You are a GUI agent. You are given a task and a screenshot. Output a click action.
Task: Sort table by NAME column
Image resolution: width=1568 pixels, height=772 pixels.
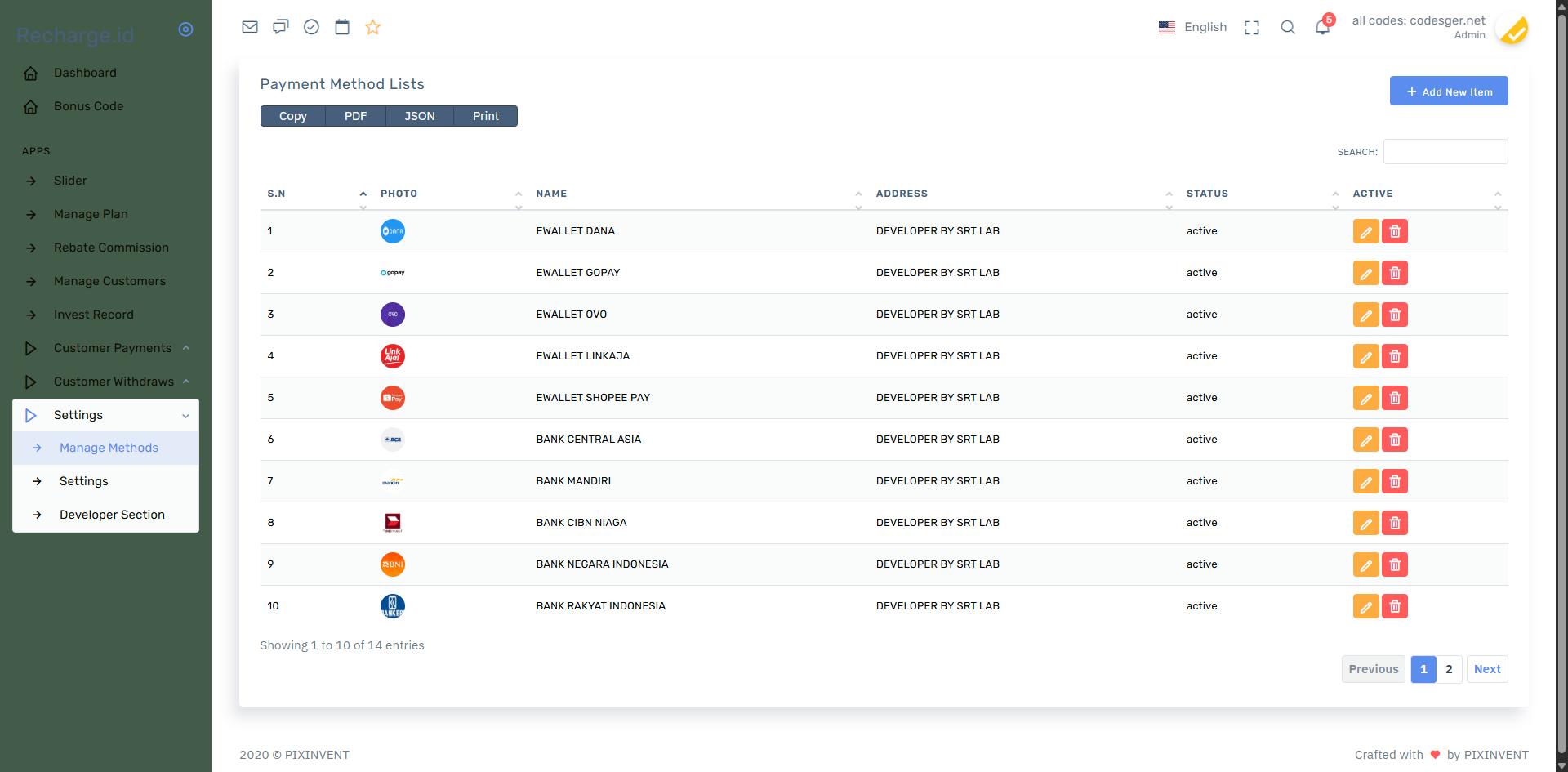pos(699,194)
